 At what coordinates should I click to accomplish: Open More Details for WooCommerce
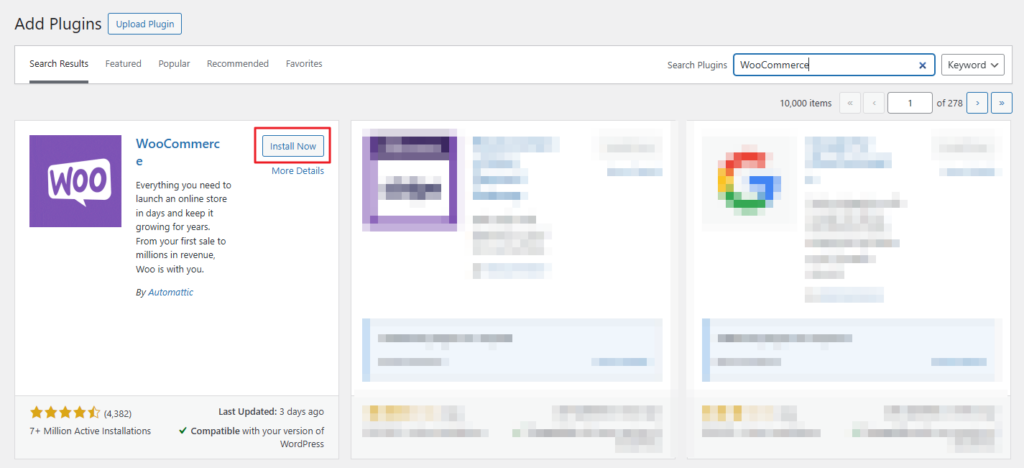click(x=298, y=171)
